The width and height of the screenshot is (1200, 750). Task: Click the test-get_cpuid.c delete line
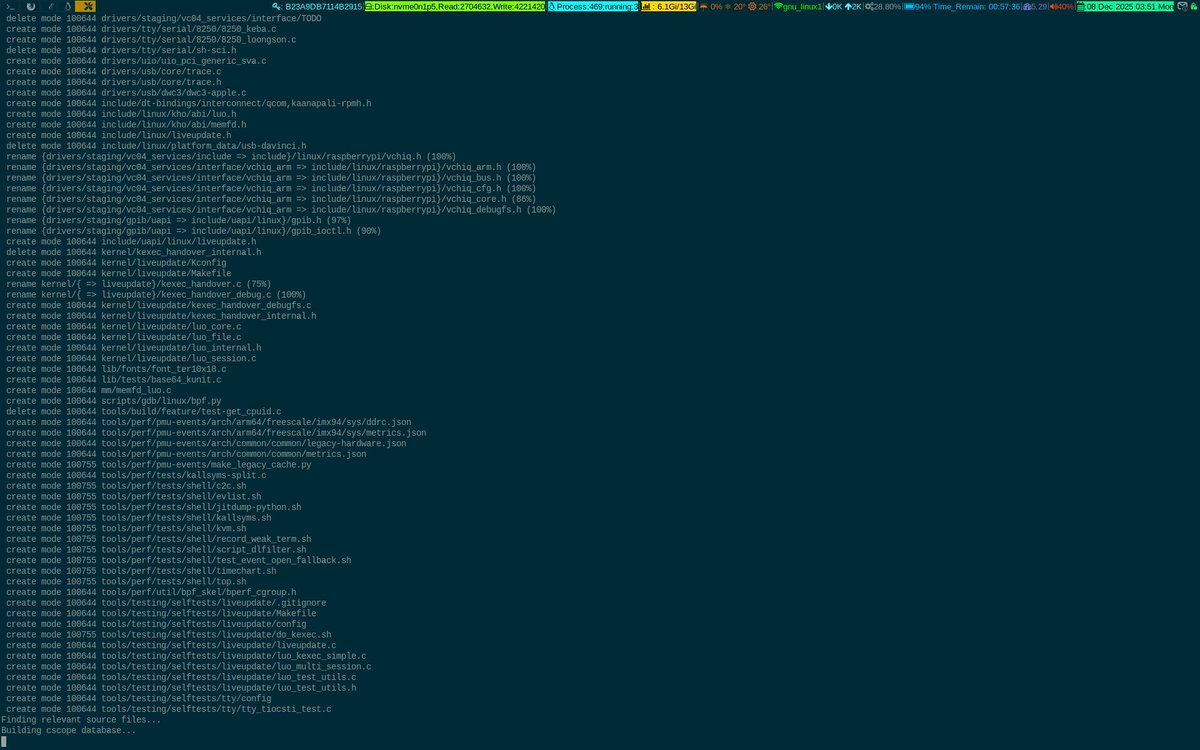click(x=143, y=412)
